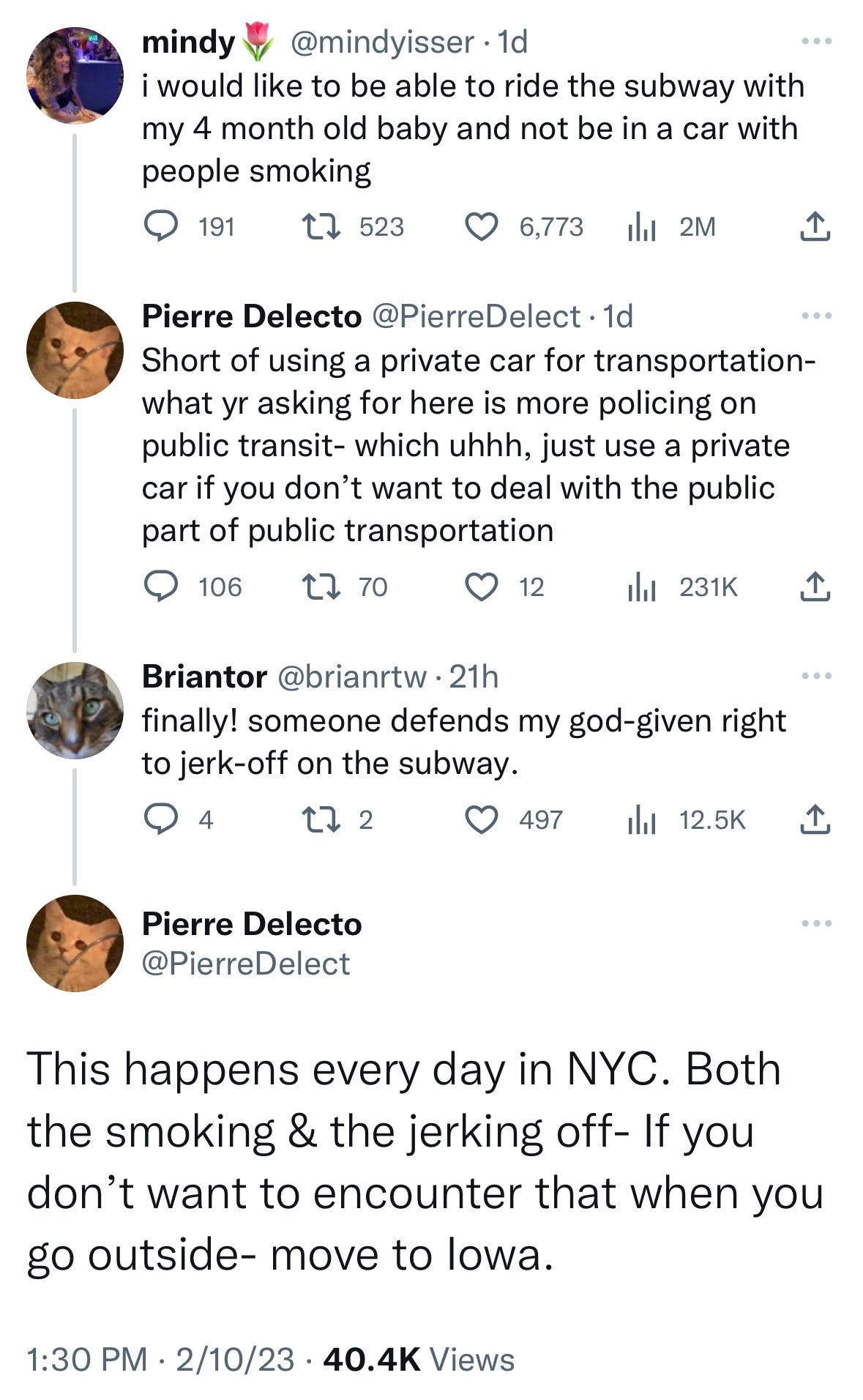Screen dimensions: 863x1400
Task: View analytics for mindy's 2M views tweet
Action: pos(641,228)
